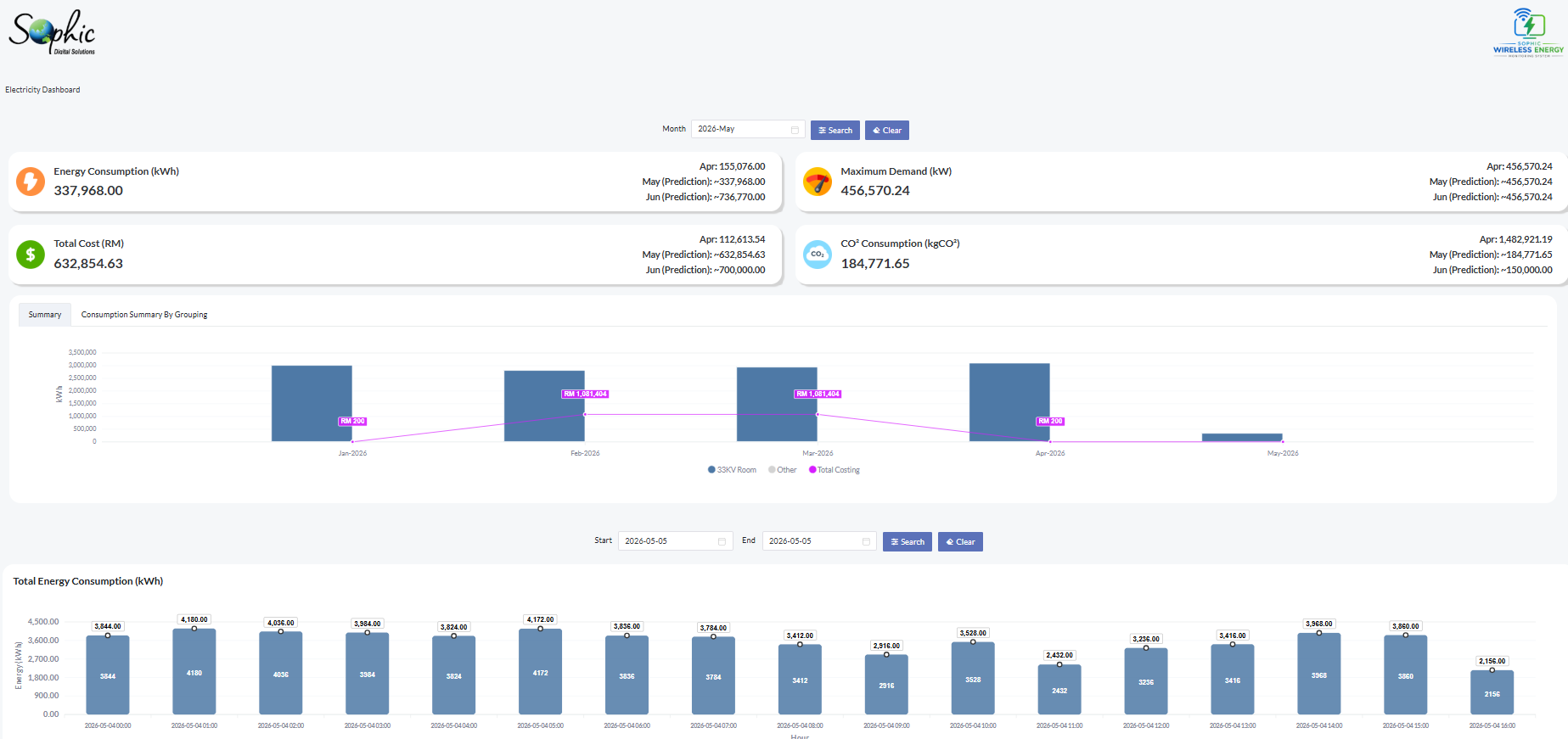Screen dimensions: 1568x739
Task: Click the Apr-2026 bar in summary chart
Action: (1009, 402)
